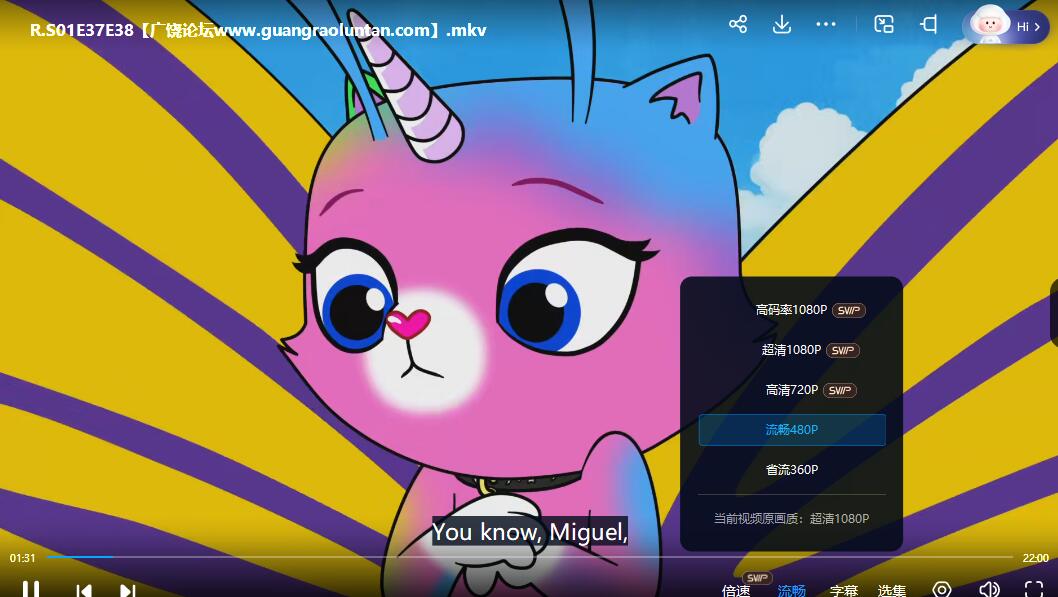Pause the video playback
1058x597 pixels.
30,590
